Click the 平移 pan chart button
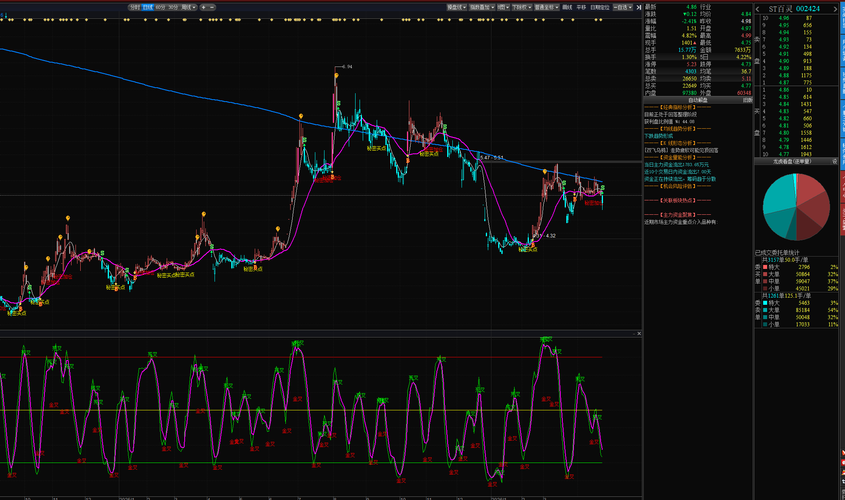This screenshot has height=500, width=845. [581, 7]
